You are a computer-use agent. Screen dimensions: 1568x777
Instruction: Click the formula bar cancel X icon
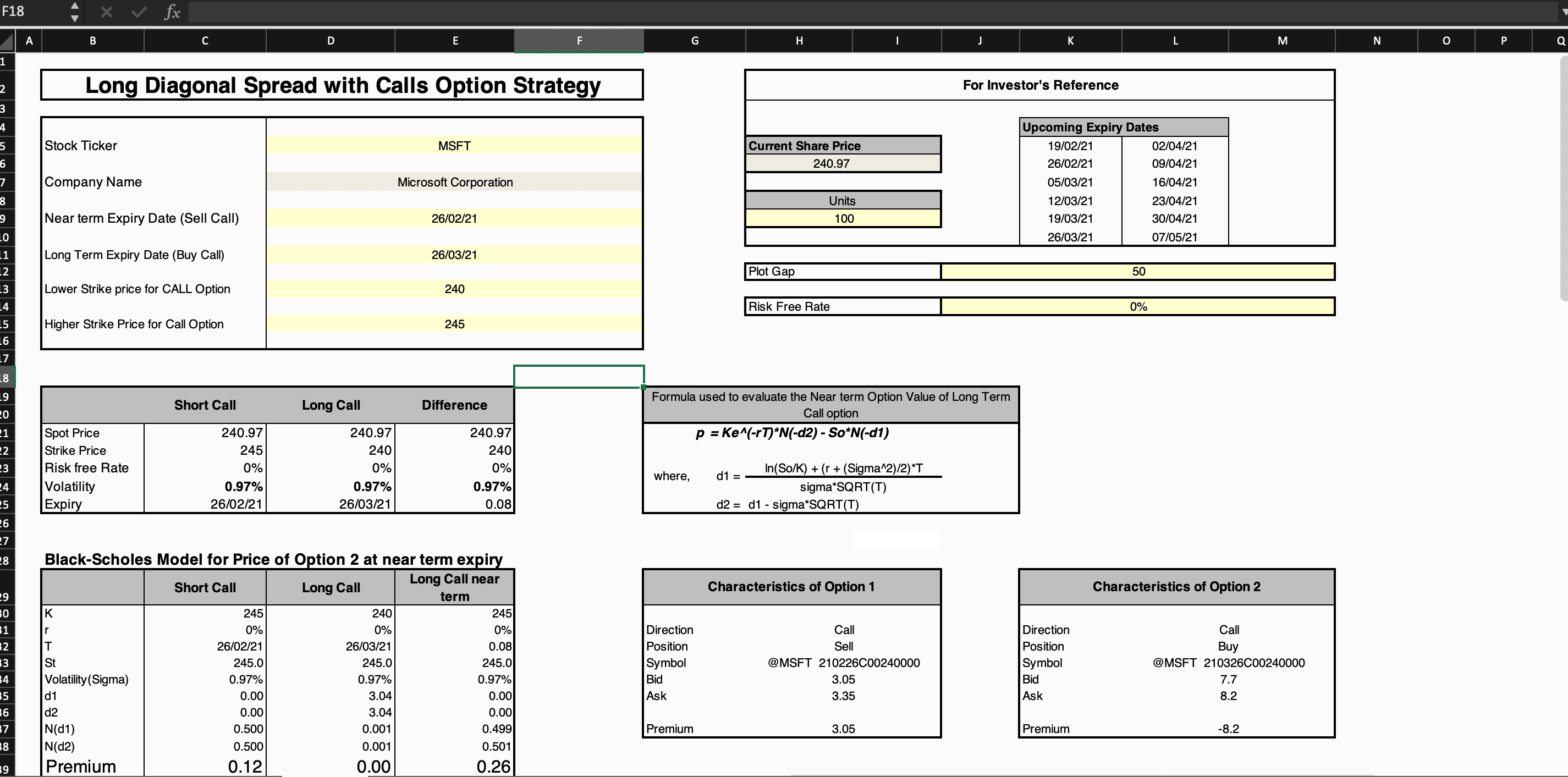[107, 12]
